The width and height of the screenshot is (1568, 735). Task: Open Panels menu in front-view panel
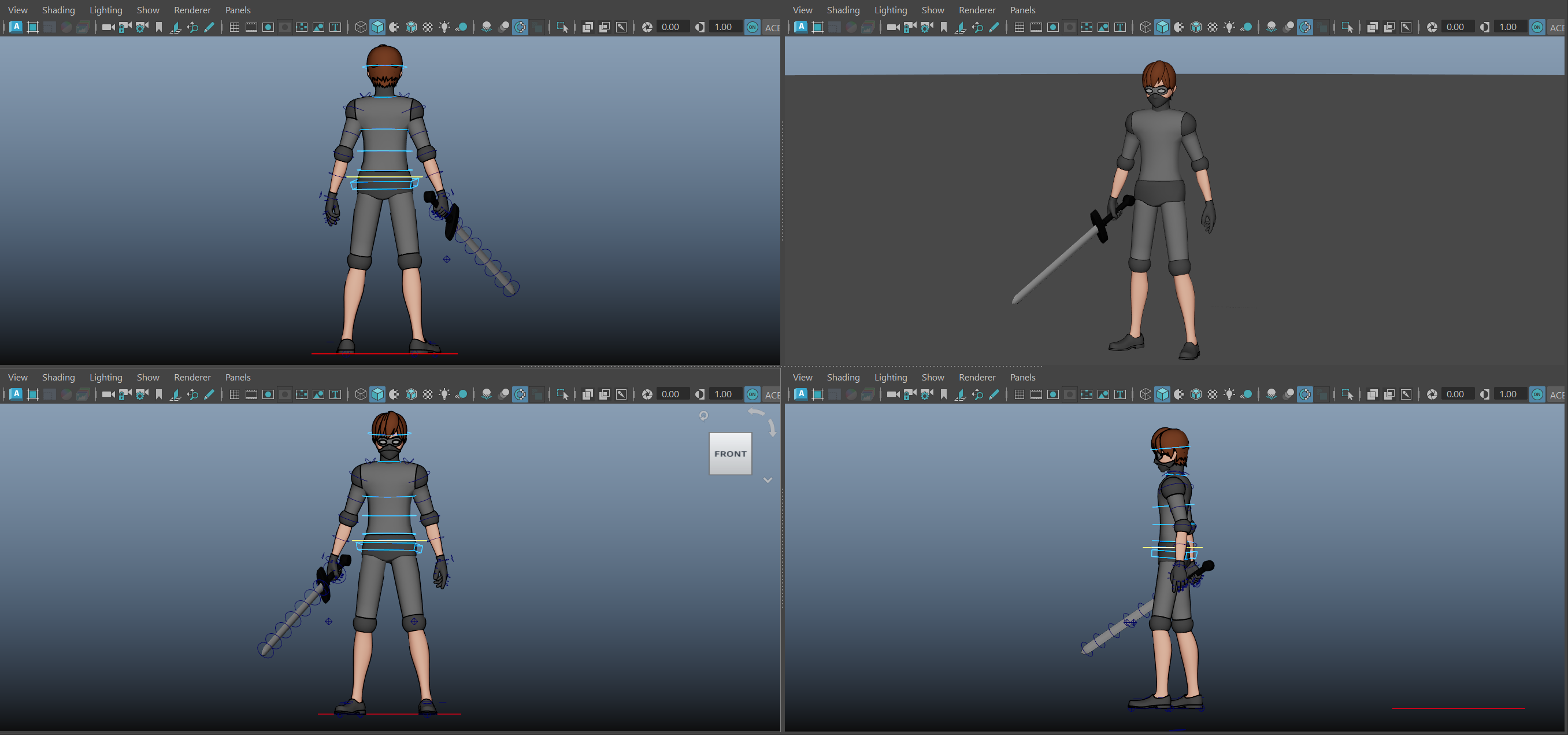pos(238,378)
